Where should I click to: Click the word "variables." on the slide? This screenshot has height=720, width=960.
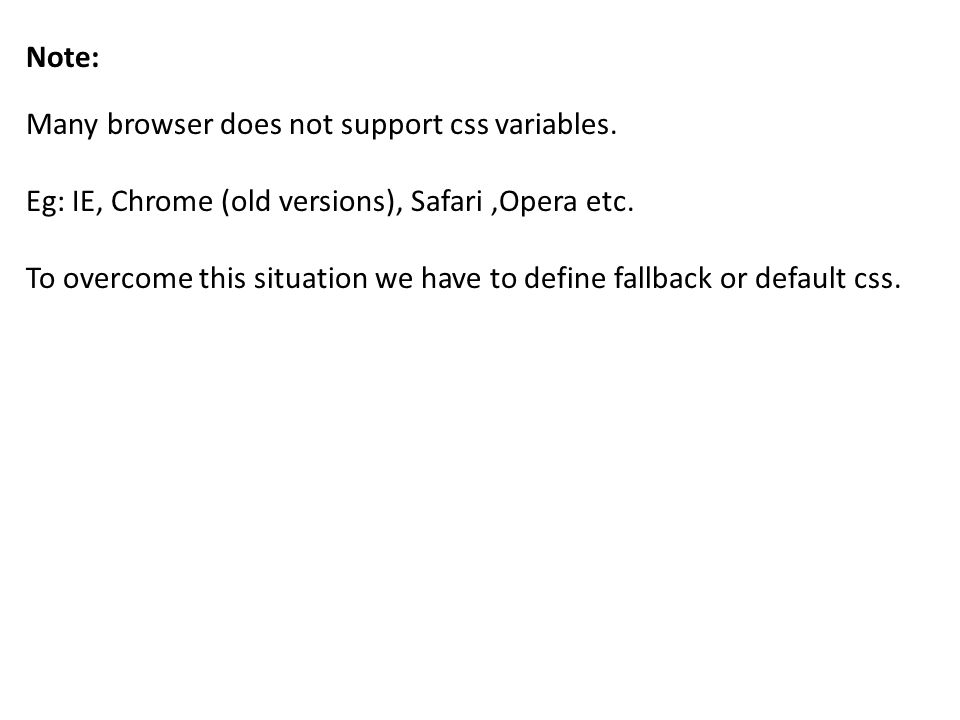pyautogui.click(x=555, y=124)
